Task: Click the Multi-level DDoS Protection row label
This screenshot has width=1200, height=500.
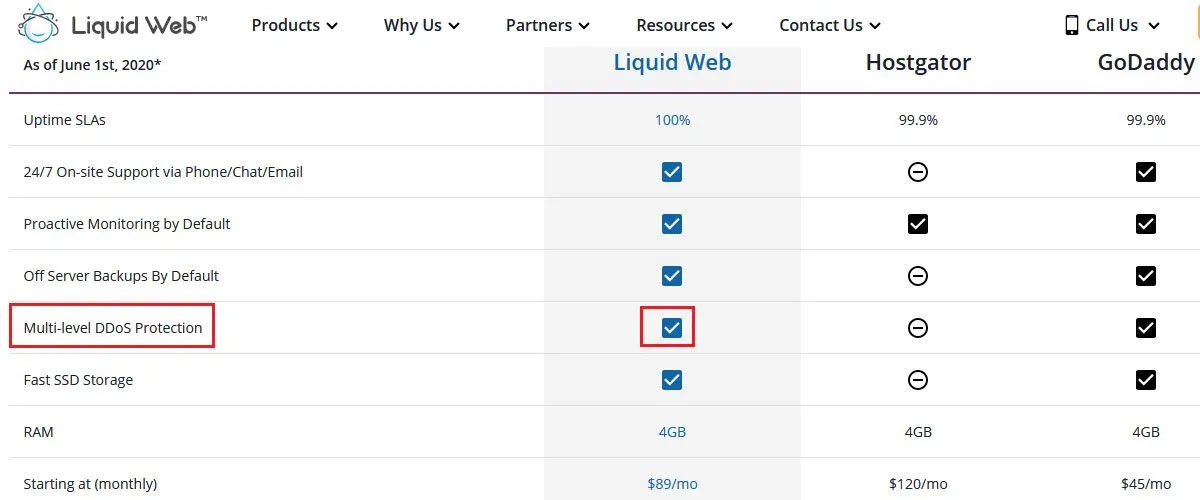Action: pos(113,328)
